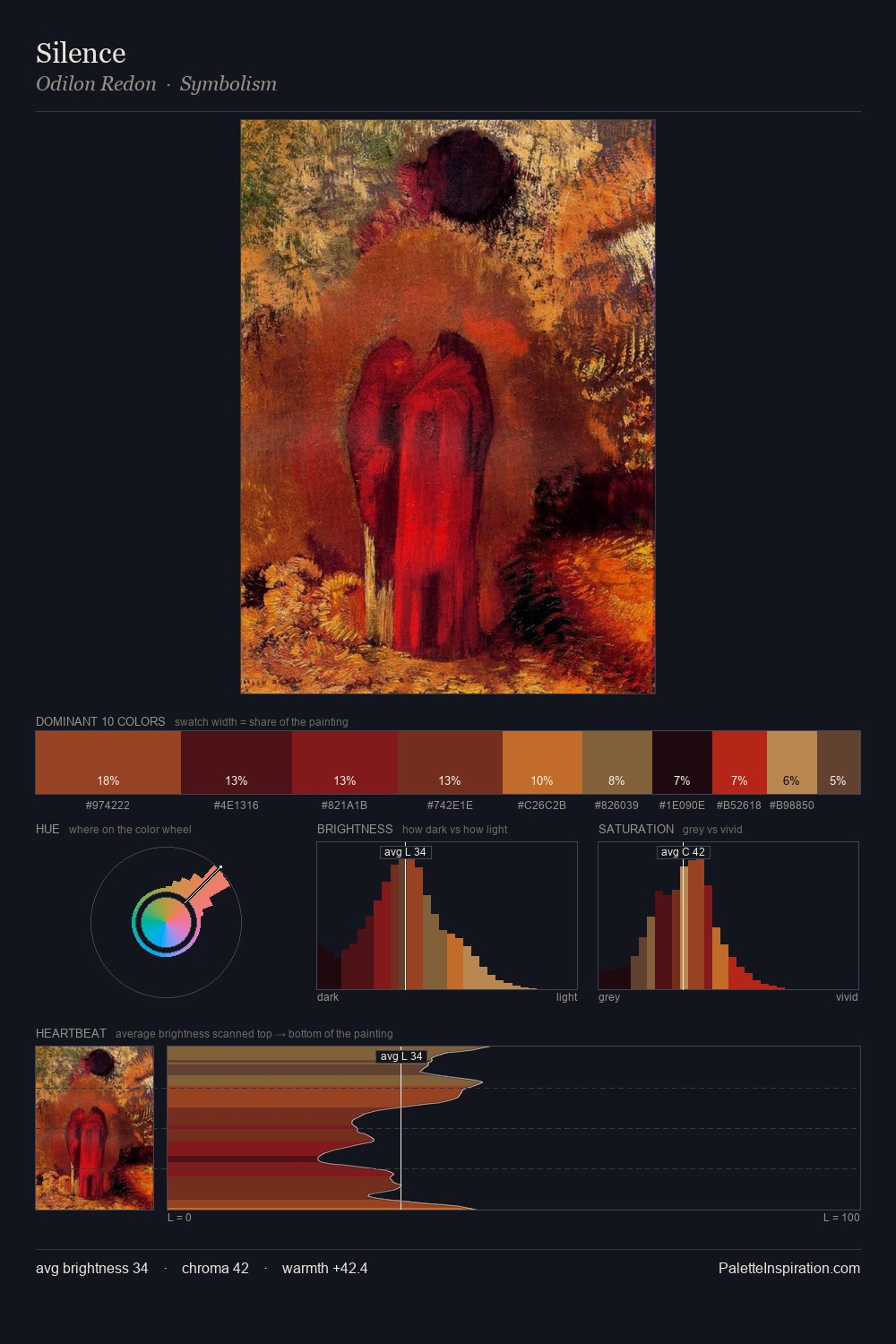The image size is (896, 1344).
Task: Click the "L = 0" axis label
Action: [179, 1218]
